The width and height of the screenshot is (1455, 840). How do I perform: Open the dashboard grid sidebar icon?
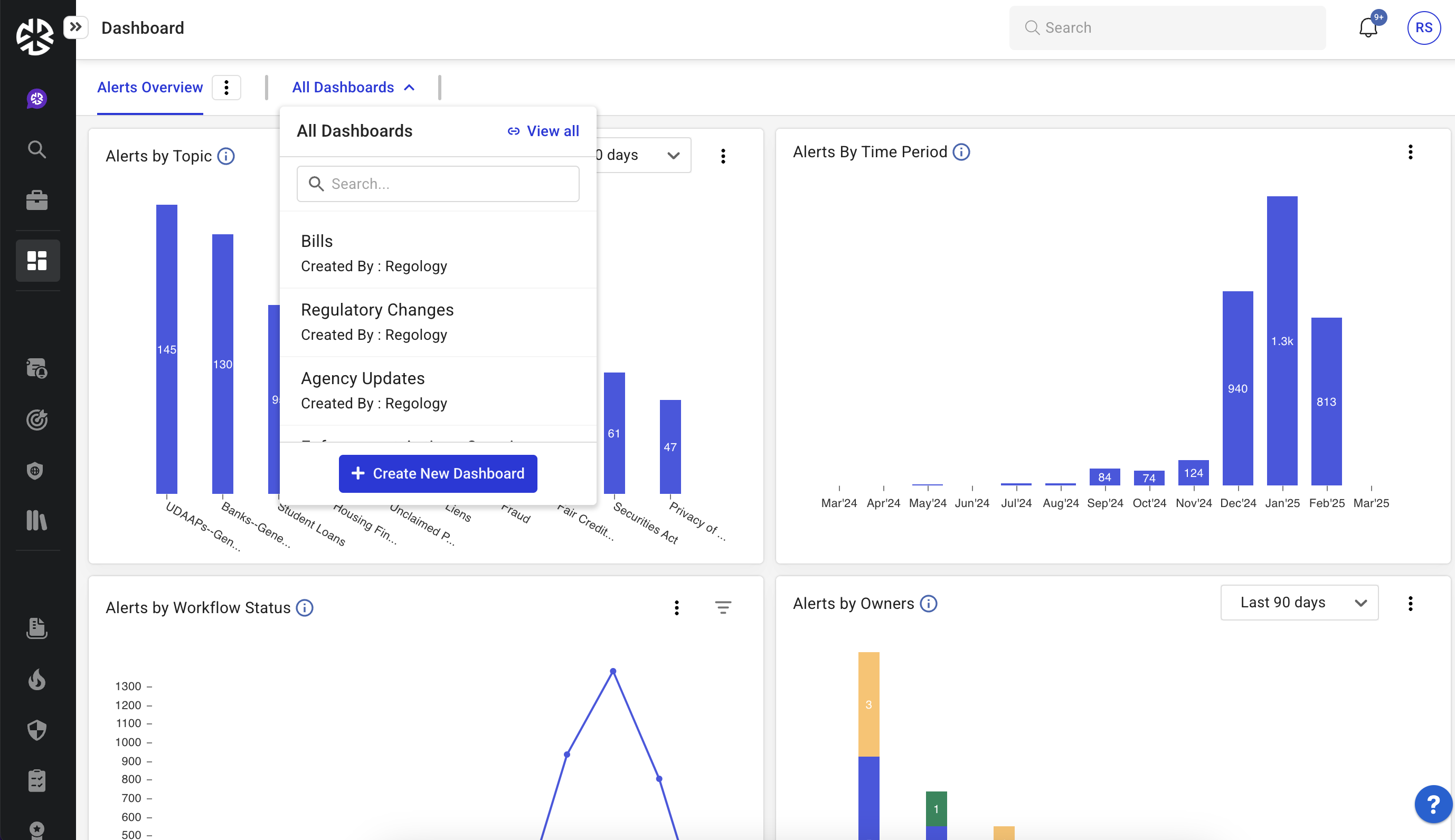[x=37, y=260]
